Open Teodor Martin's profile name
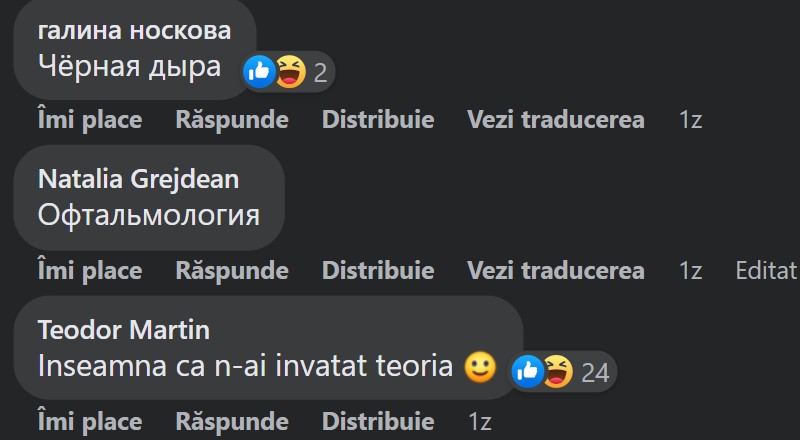The image size is (800, 440). pos(123,329)
